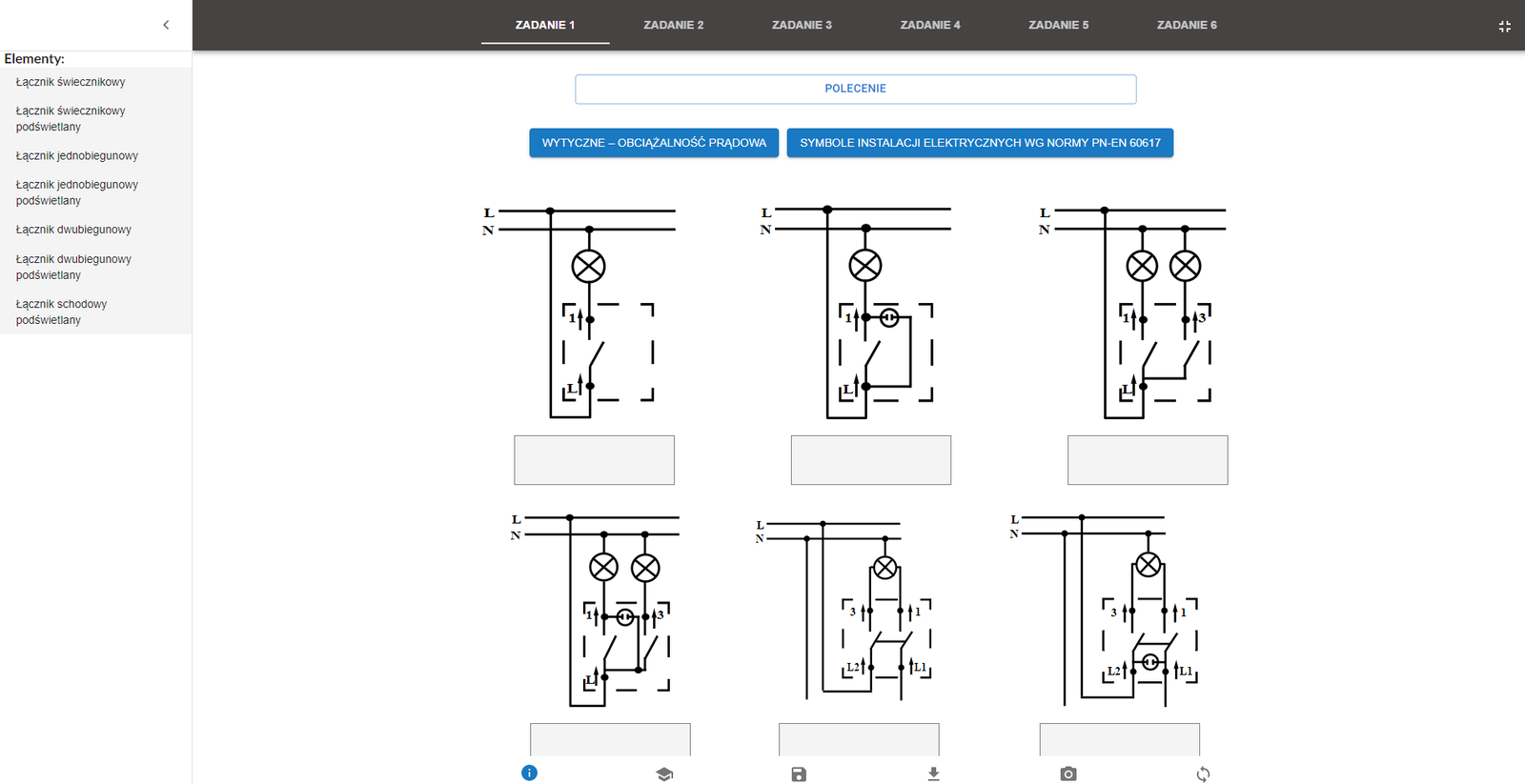This screenshot has width=1525, height=784.
Task: Select Łącznik jednobiegunowy podświetlany element
Action: [x=76, y=192]
